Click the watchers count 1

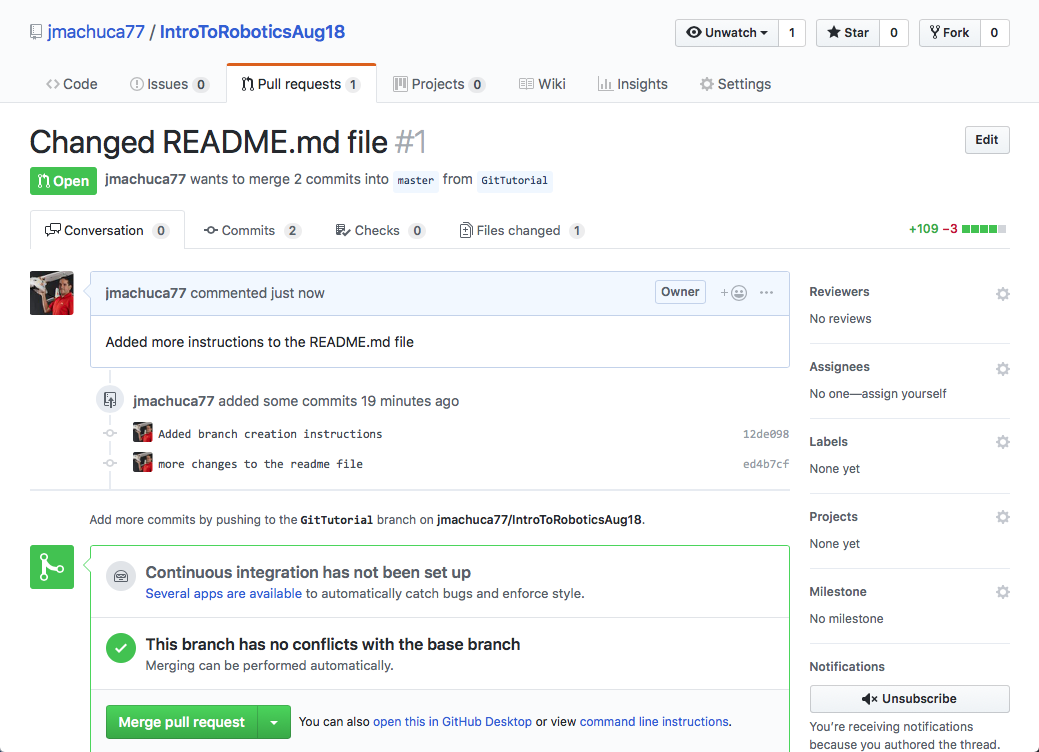(x=792, y=32)
